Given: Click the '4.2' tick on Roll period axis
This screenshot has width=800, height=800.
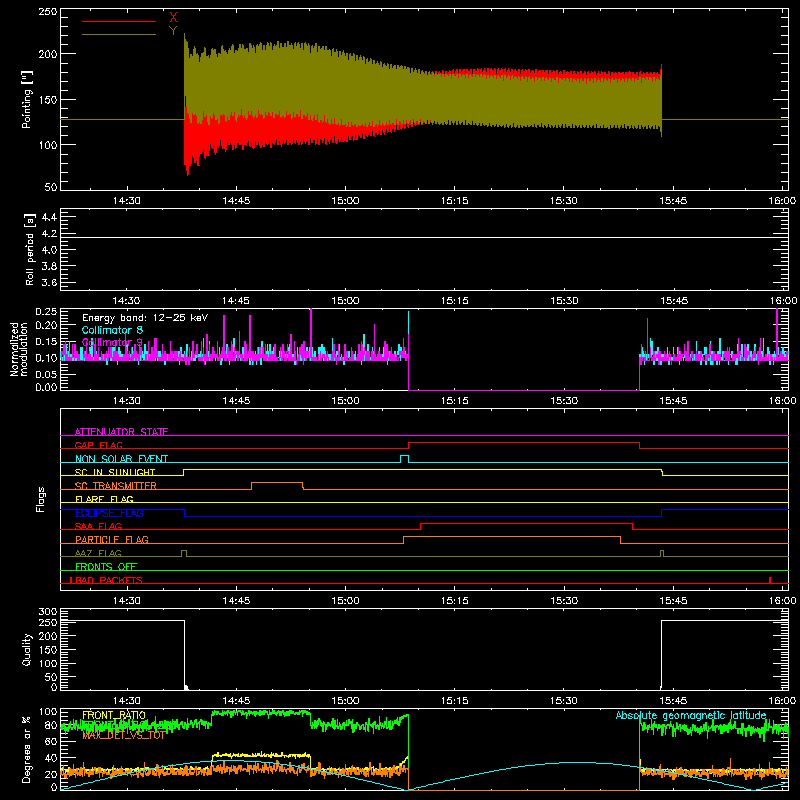Looking at the screenshot, I should (49, 234).
